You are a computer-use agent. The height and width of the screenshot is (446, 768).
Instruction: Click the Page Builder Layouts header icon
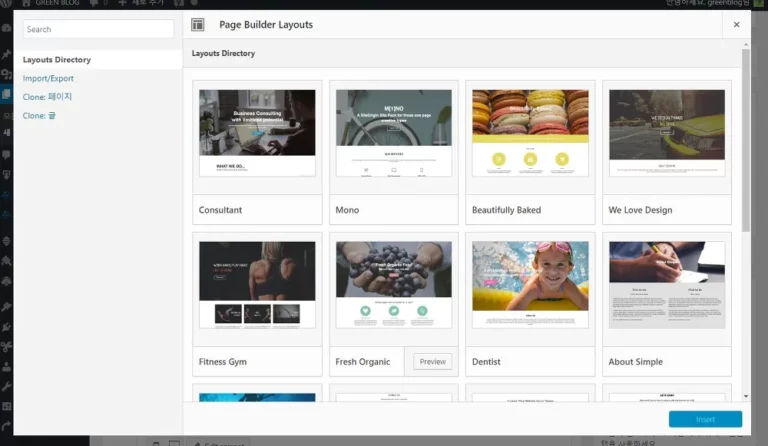point(198,24)
